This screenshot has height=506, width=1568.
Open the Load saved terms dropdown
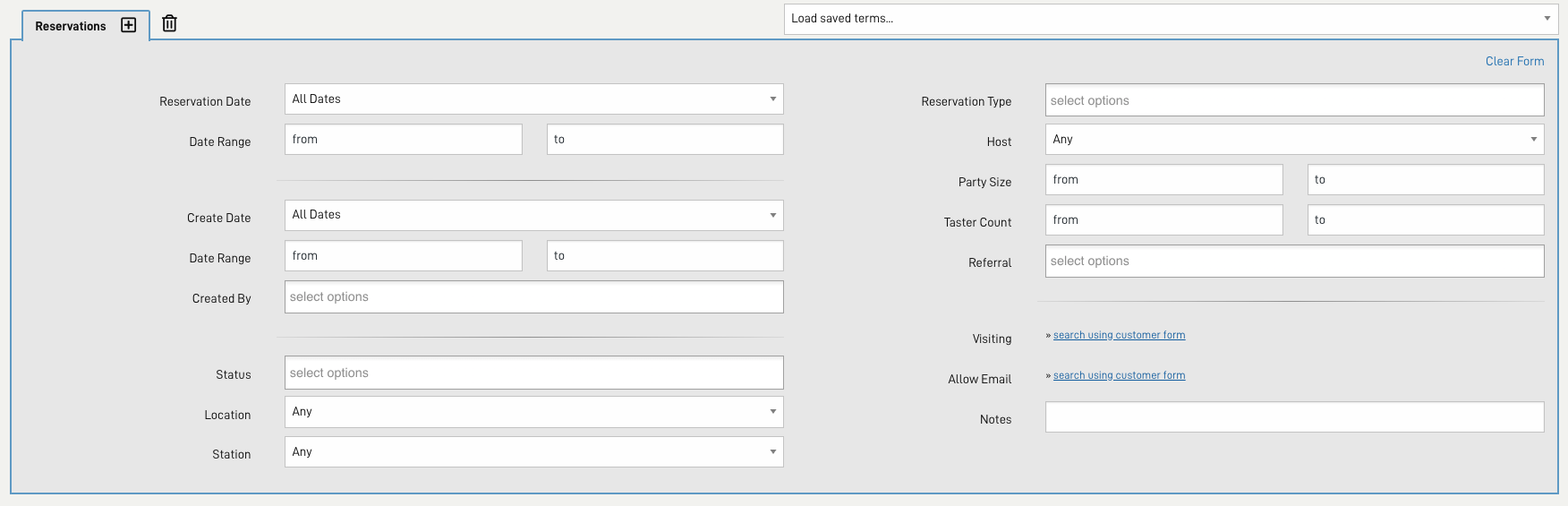pos(1171,19)
